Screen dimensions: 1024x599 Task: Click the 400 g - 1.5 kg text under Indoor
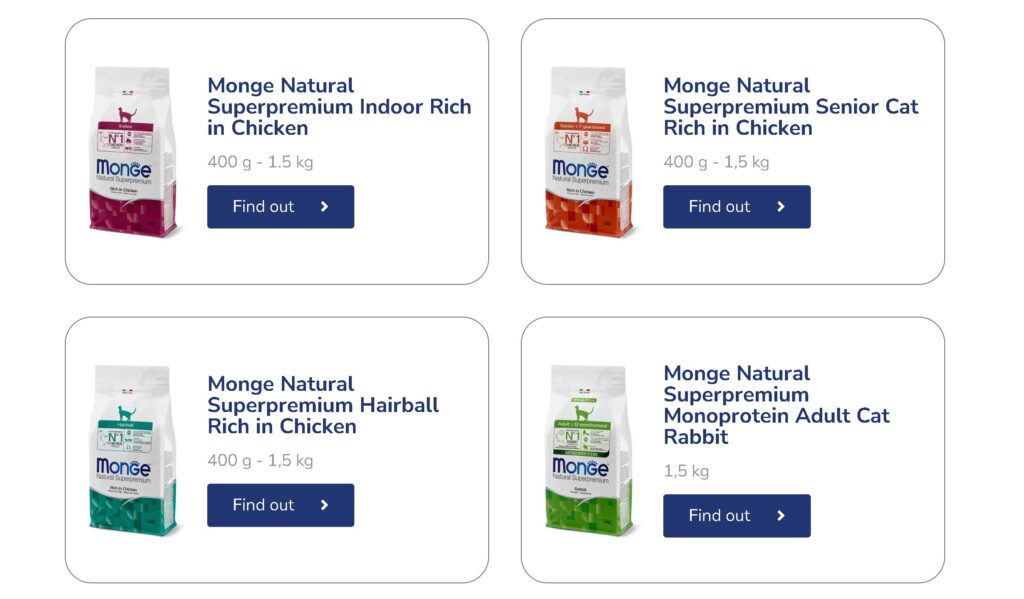(x=260, y=162)
